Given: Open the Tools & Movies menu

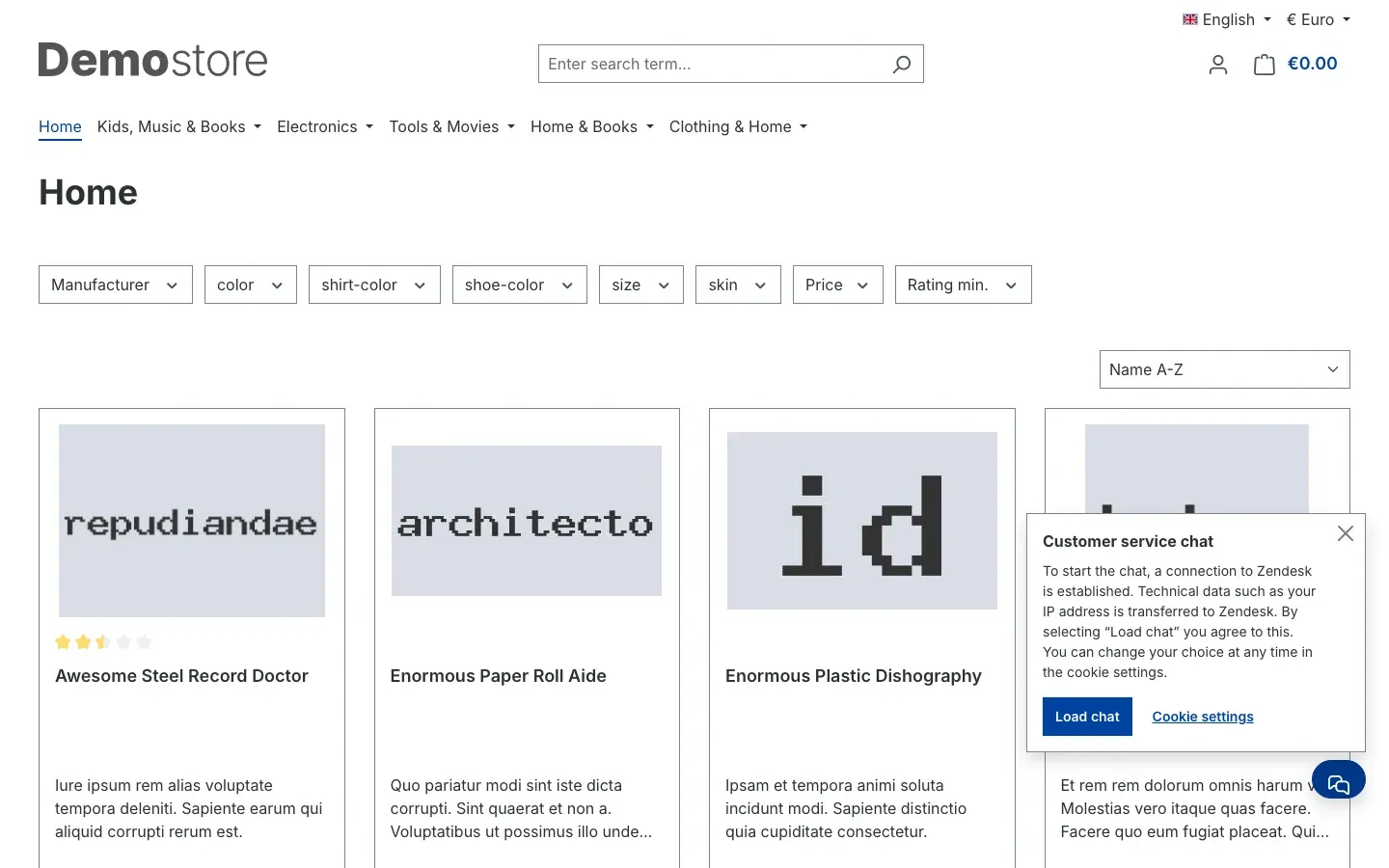Looking at the screenshot, I should click(x=452, y=127).
